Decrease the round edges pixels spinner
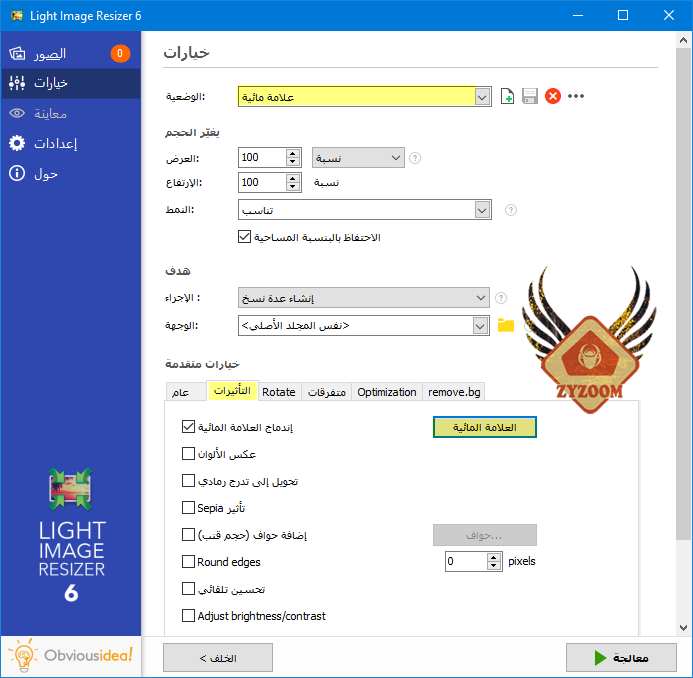This screenshot has height=678, width=693. click(x=494, y=566)
